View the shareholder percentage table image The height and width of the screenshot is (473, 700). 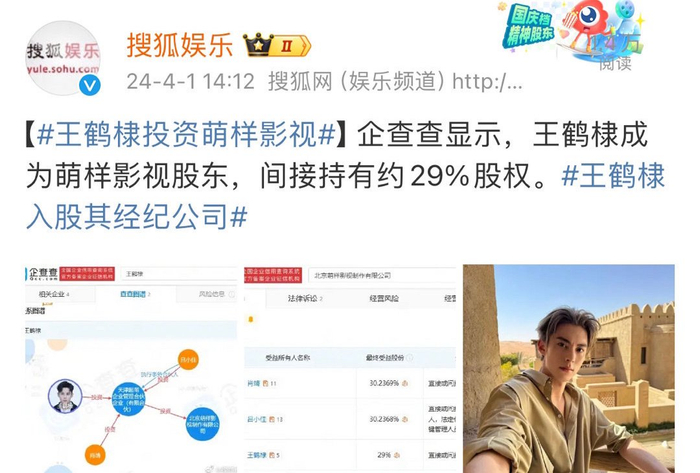pyautogui.click(x=350, y=369)
